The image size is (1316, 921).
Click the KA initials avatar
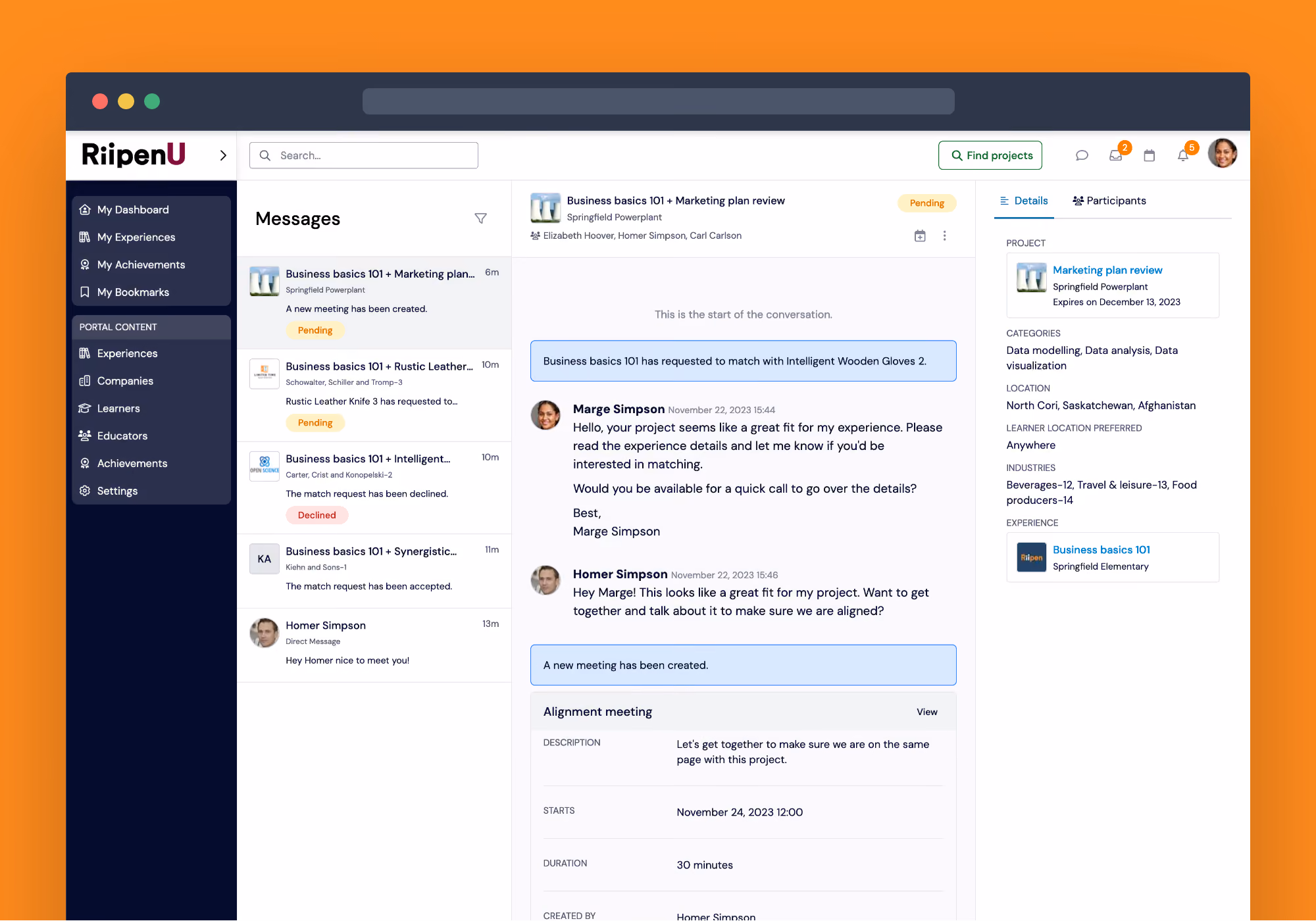265,559
